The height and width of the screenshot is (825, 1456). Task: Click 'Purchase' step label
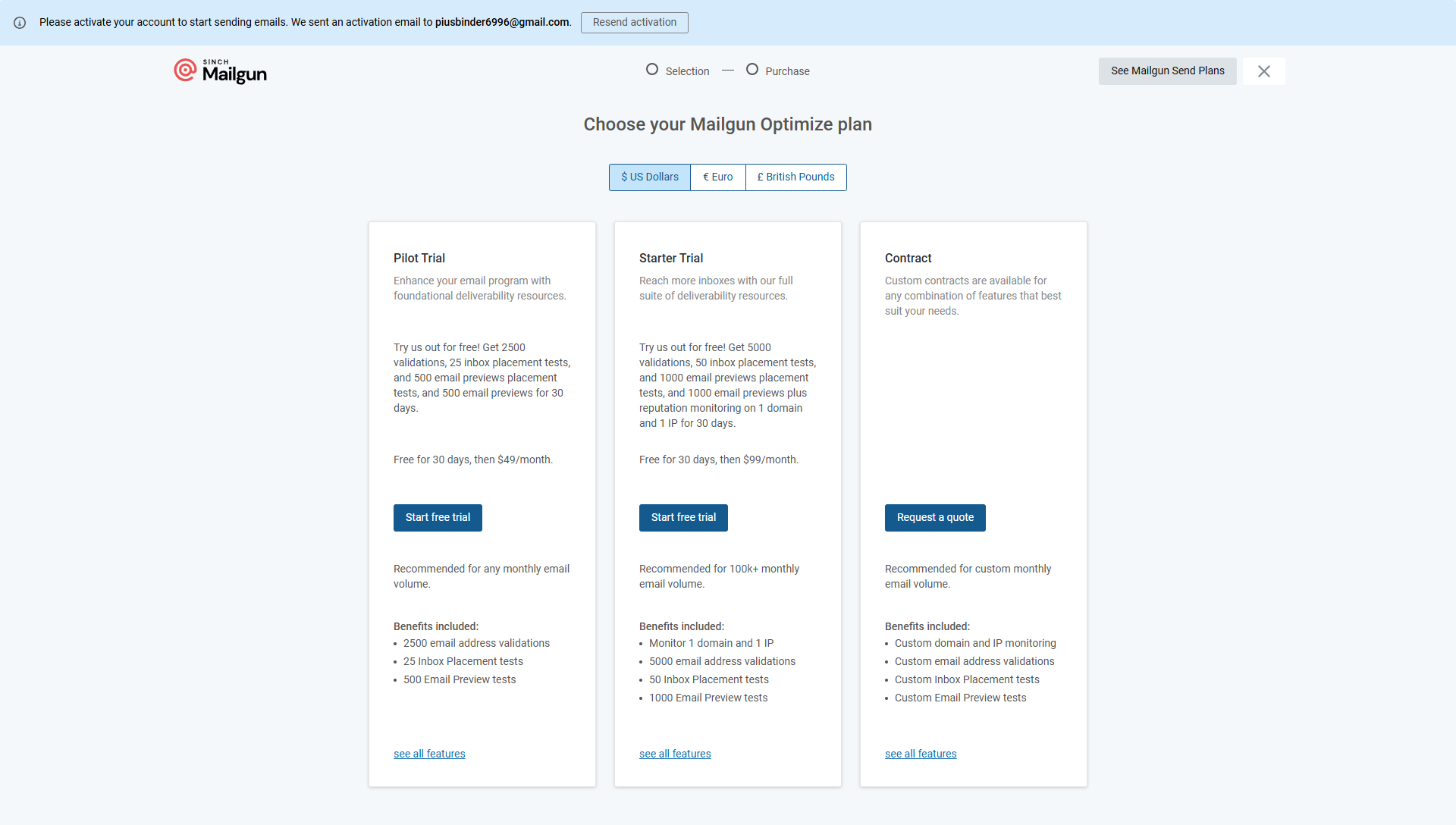(787, 71)
